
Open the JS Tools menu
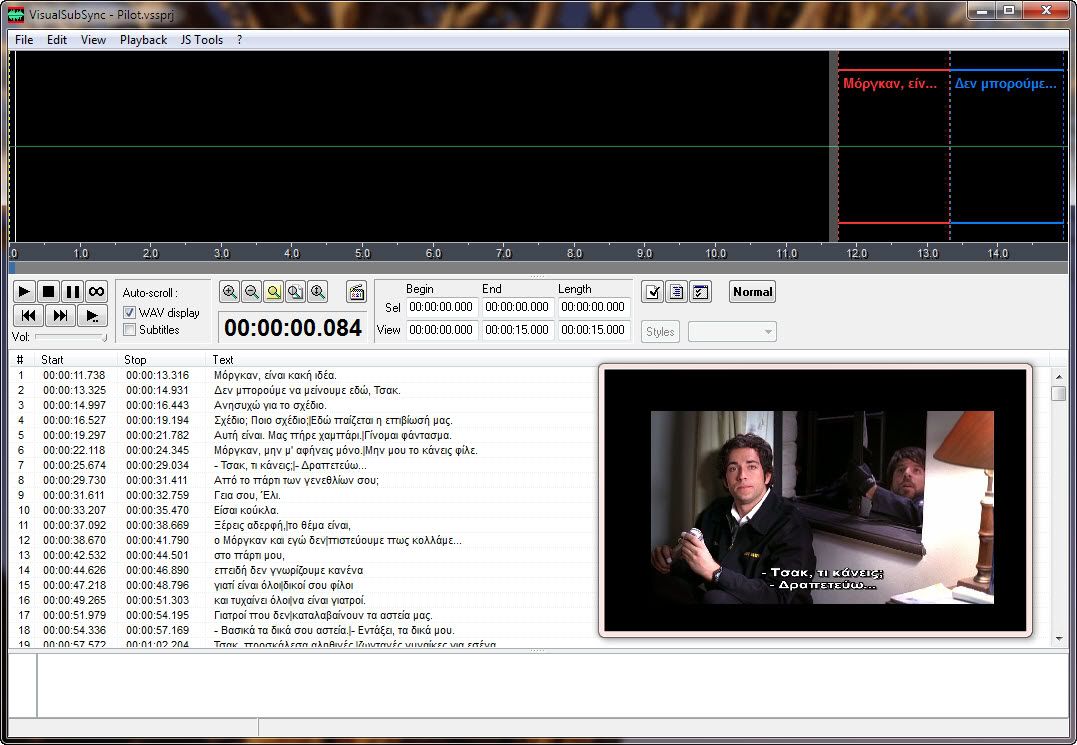pos(201,40)
